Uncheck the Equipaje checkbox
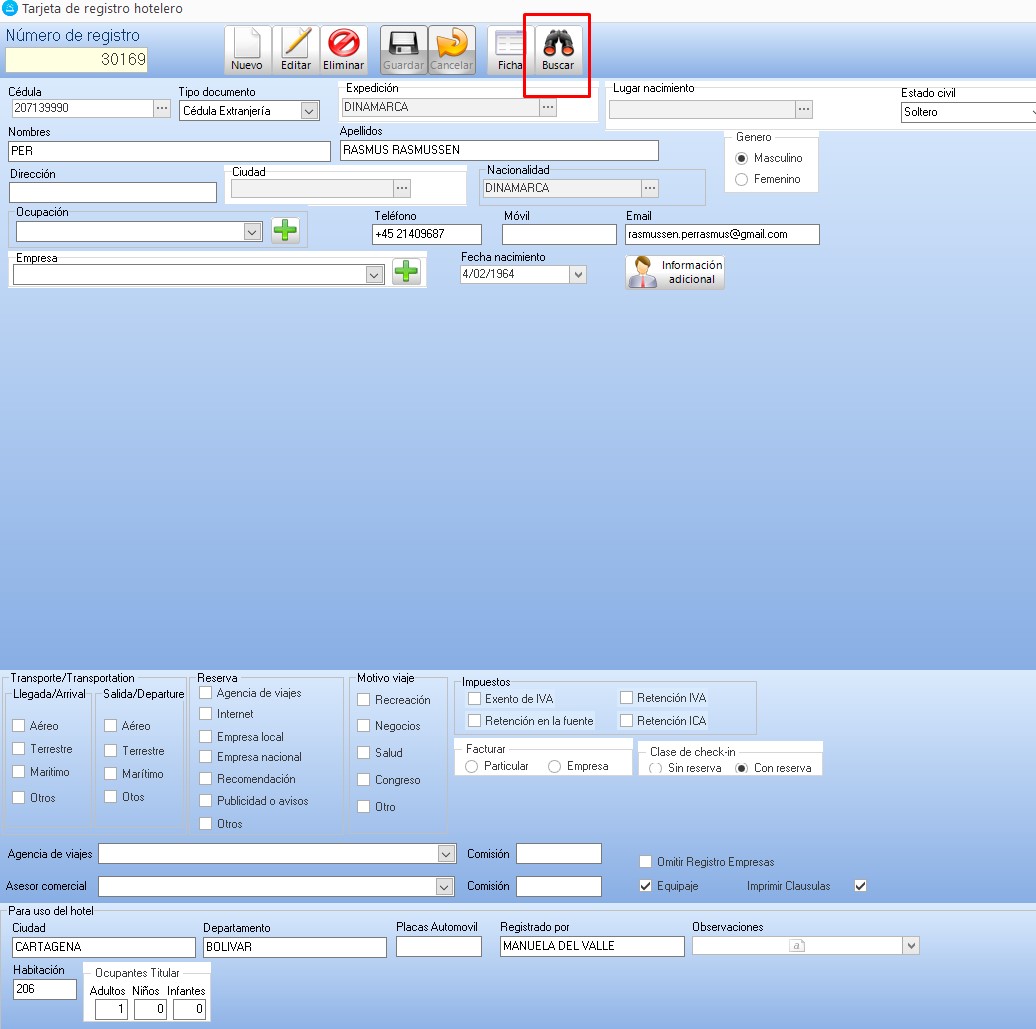Screen dimensions: 1036x1029 pyautogui.click(x=646, y=886)
